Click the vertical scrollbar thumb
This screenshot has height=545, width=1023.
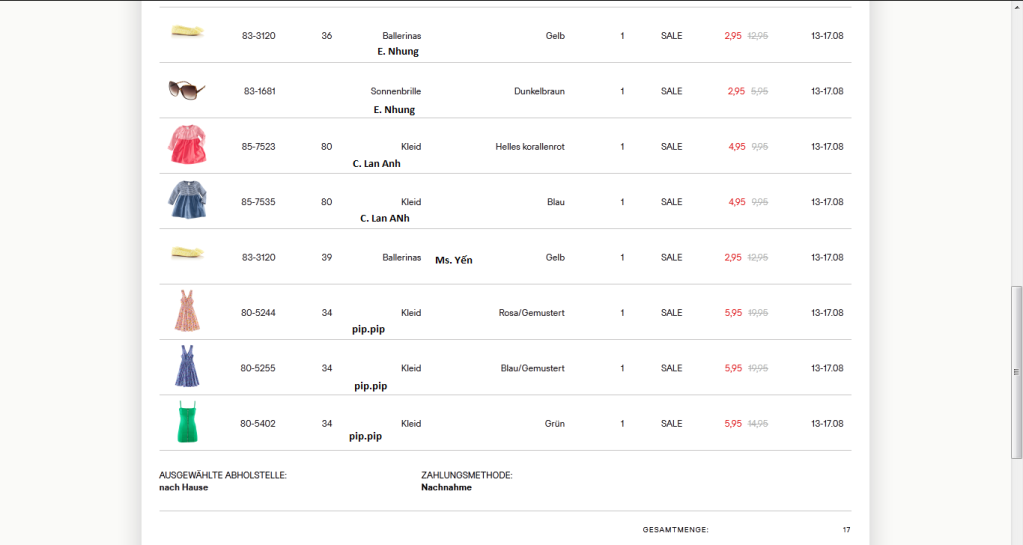pos(1016,372)
